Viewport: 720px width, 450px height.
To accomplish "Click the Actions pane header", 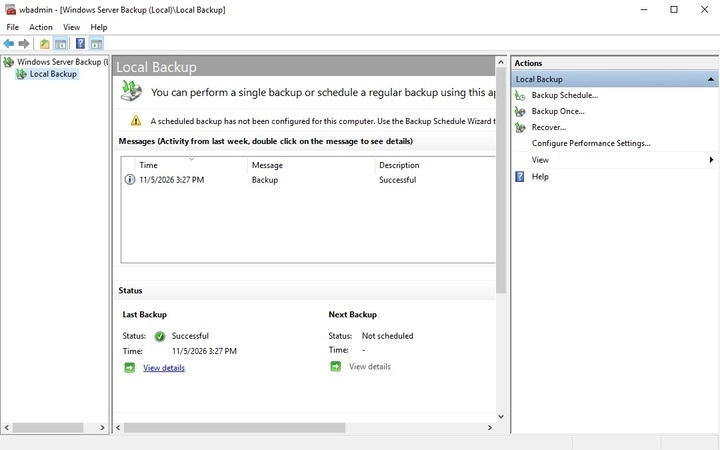I will pyautogui.click(x=614, y=63).
